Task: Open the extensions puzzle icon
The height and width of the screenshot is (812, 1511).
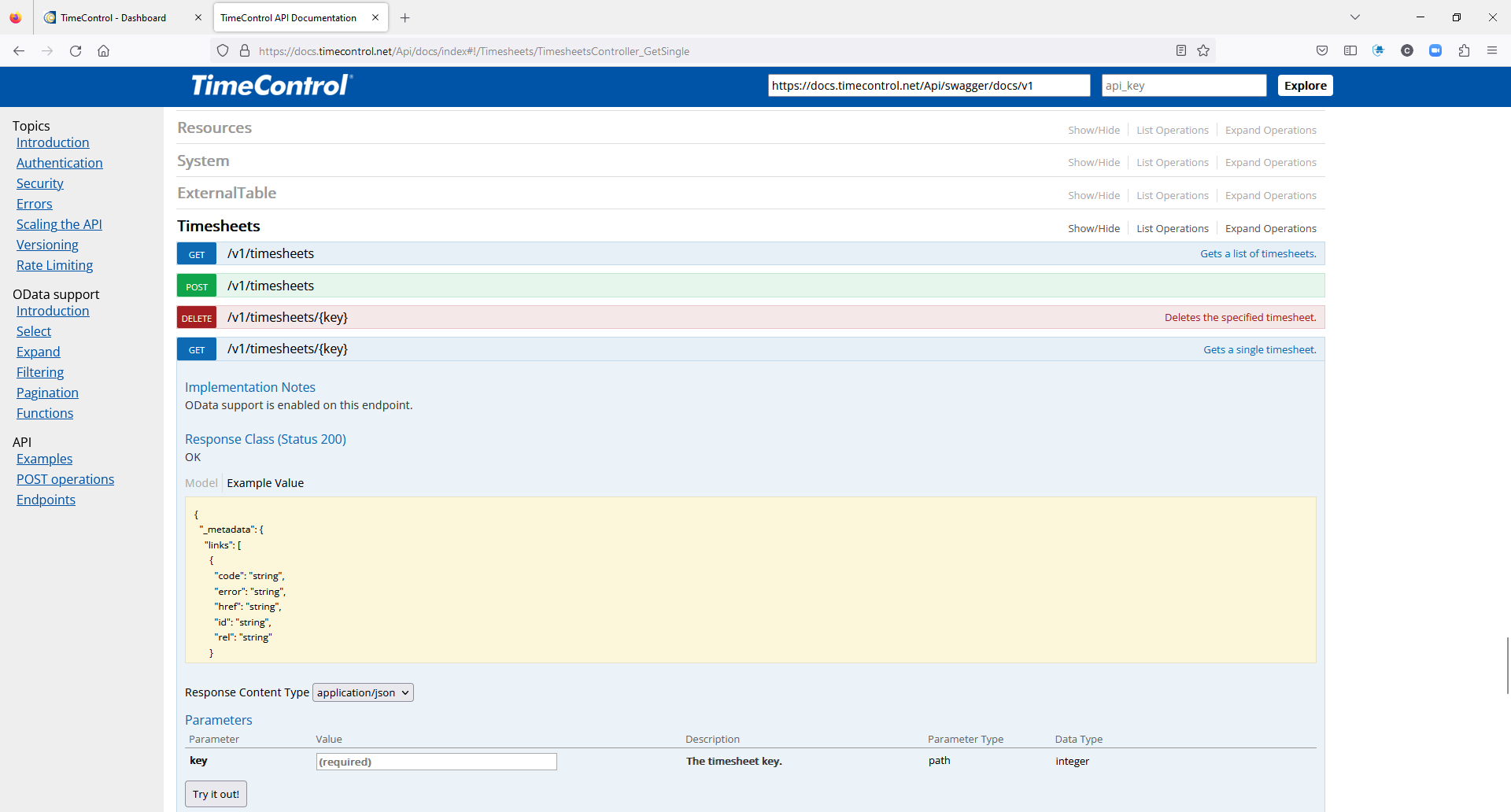Action: (1464, 51)
